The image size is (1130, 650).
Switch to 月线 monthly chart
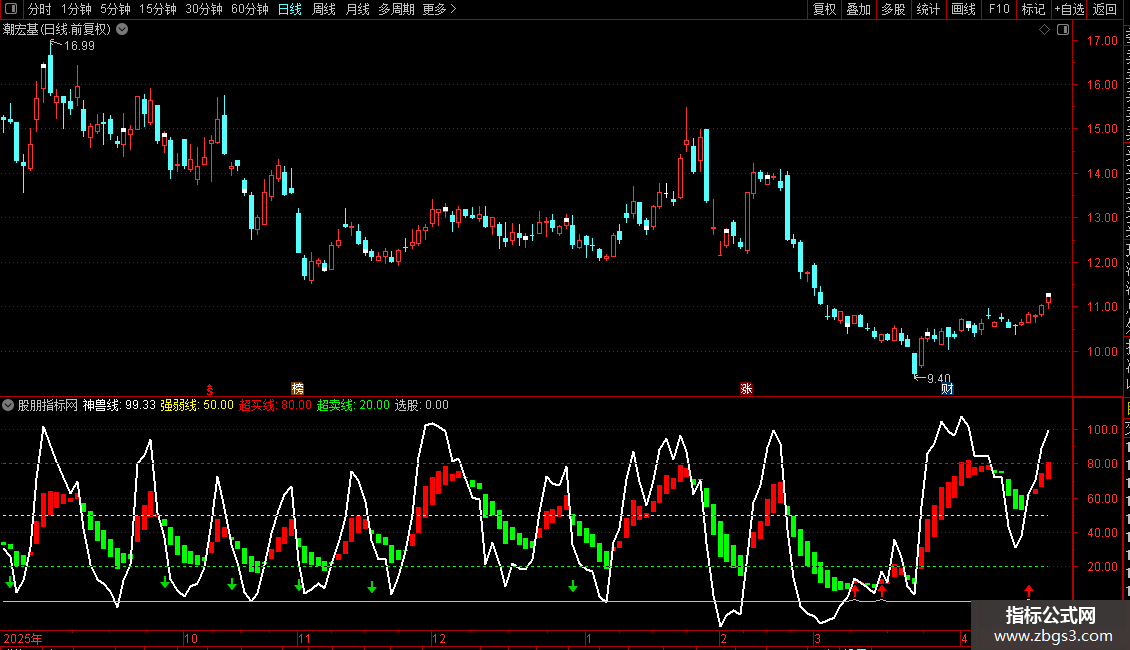[x=357, y=9]
